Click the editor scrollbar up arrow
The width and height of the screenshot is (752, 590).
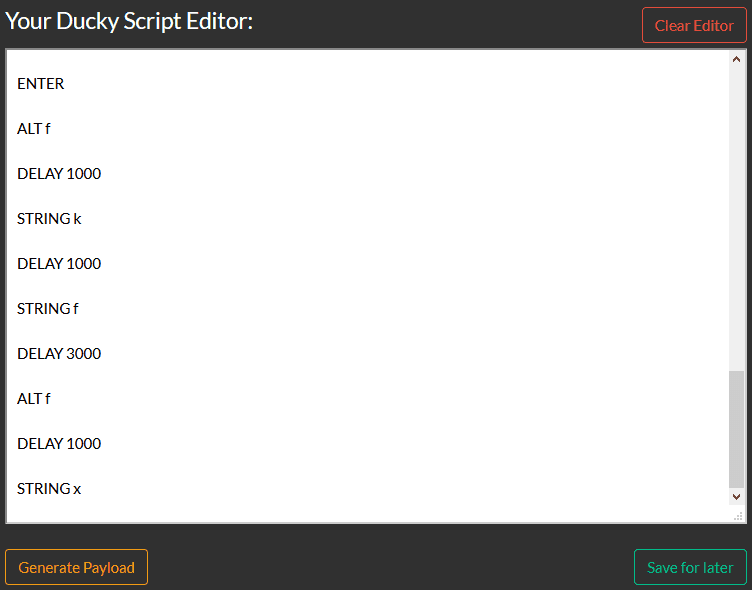(x=736, y=59)
